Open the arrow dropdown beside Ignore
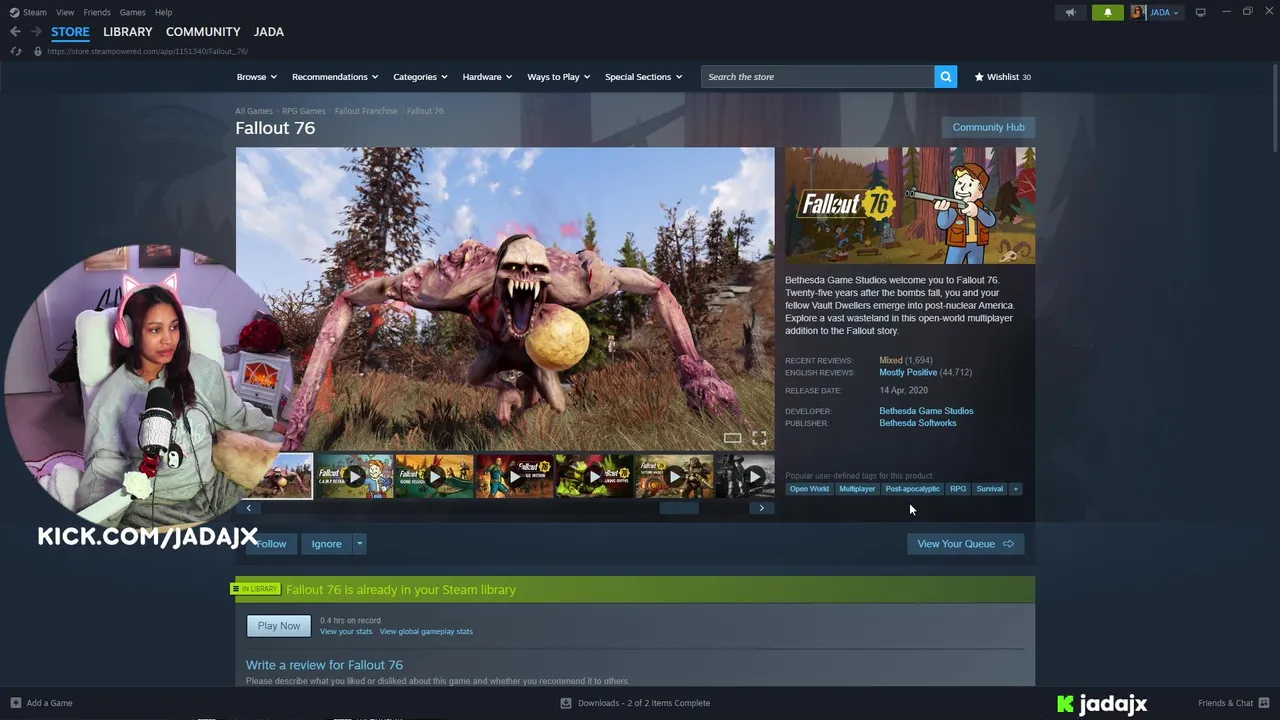This screenshot has width=1280, height=720. (359, 544)
